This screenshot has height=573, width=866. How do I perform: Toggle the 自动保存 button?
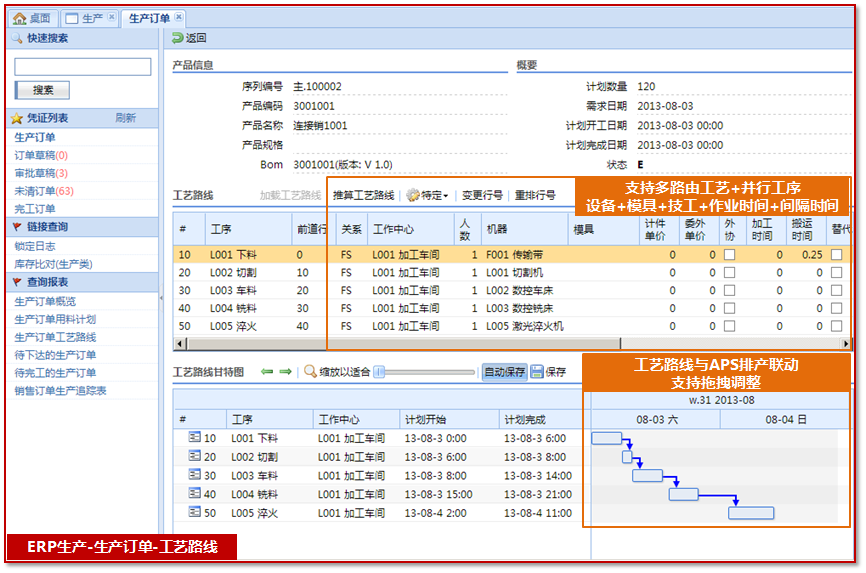505,372
